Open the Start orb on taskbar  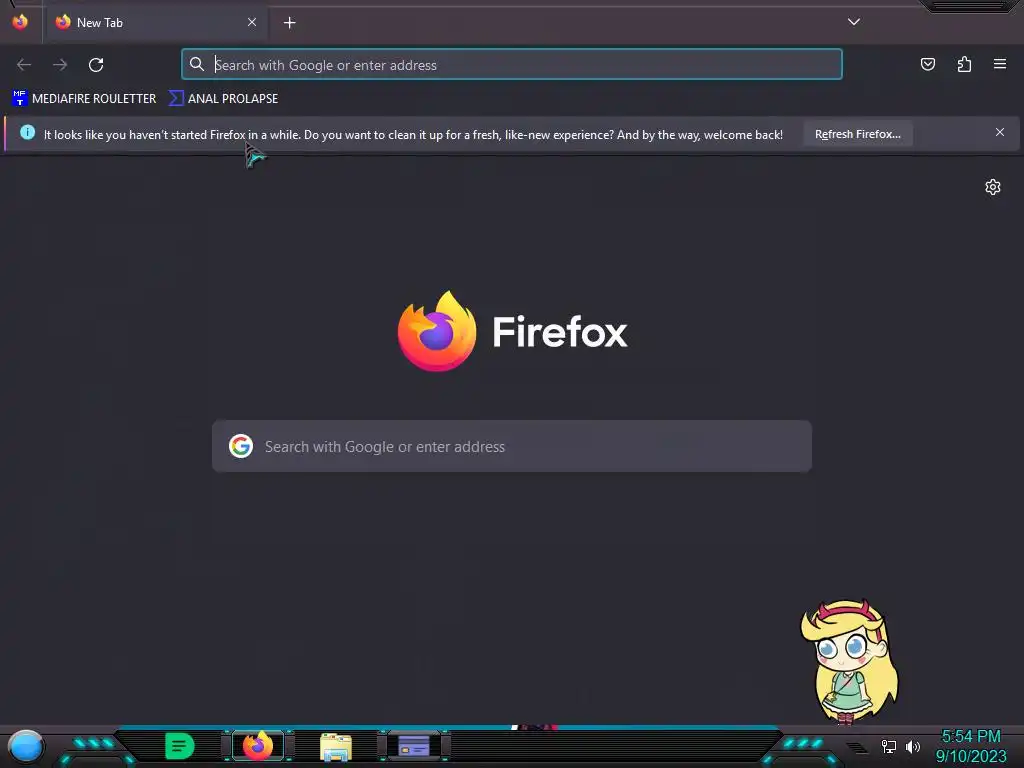tap(26, 746)
